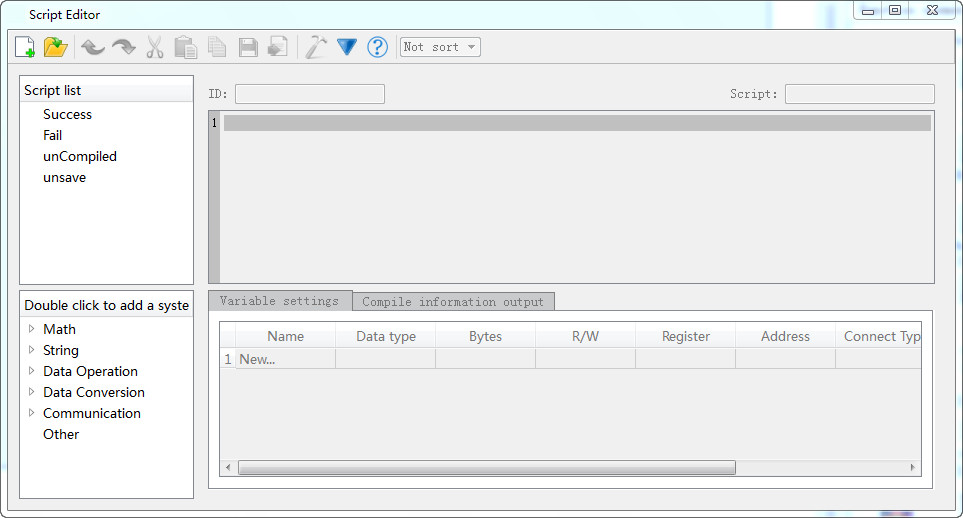Maximize the Script Editor window

[895, 10]
